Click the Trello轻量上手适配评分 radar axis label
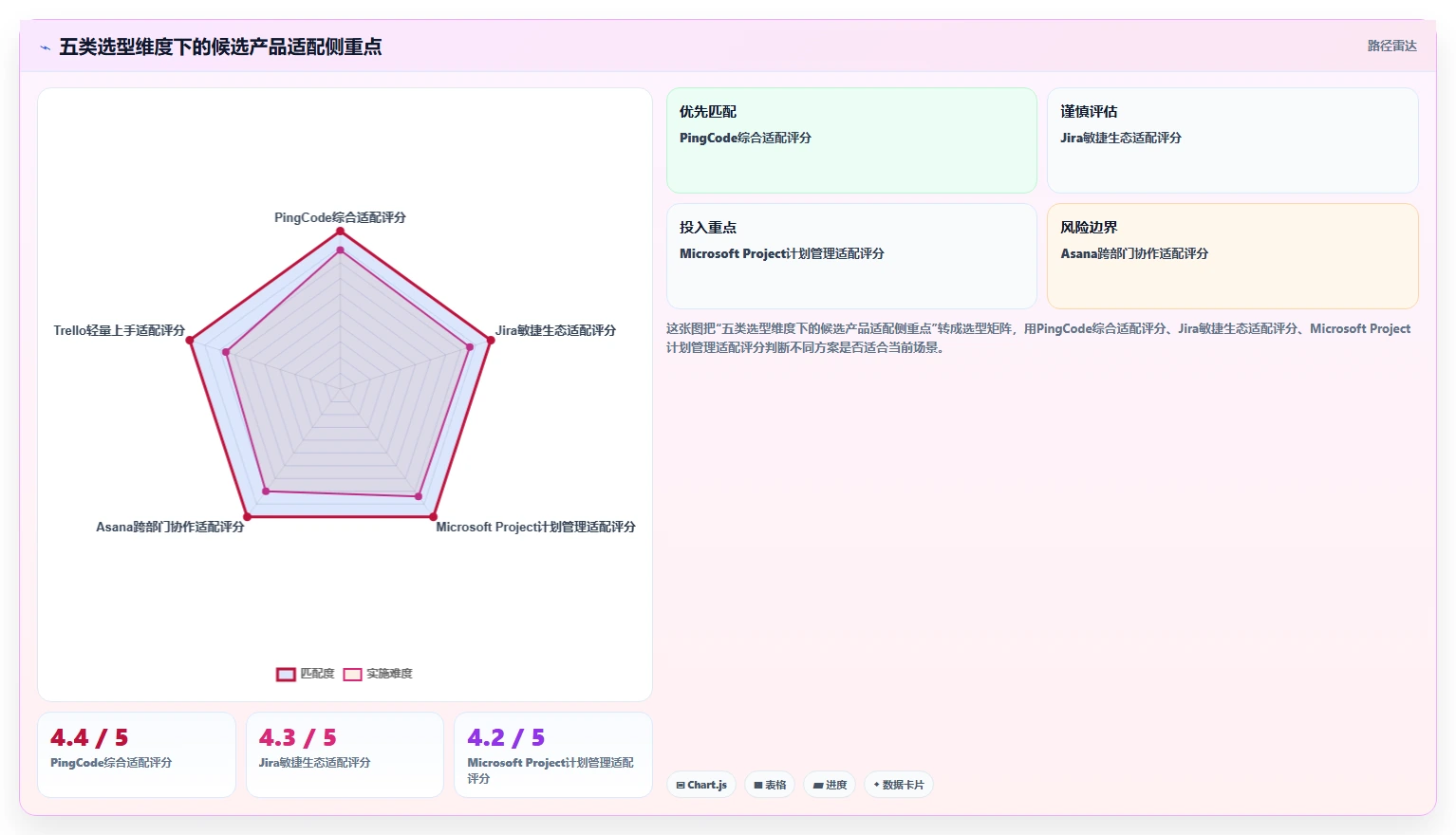Screen dimensions: 1456x835 pyautogui.click(x=119, y=330)
